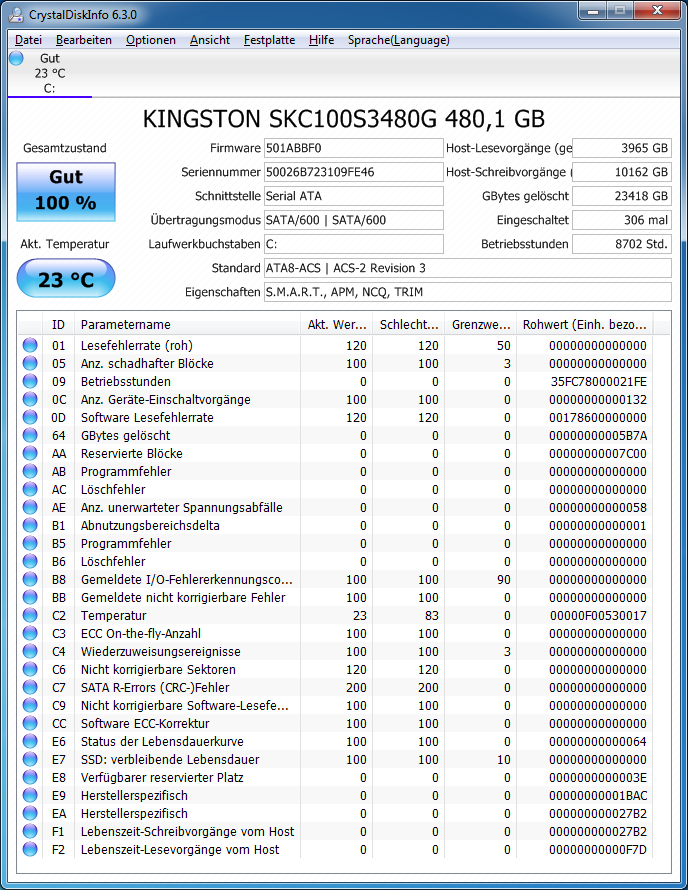Click the Laufwerkbuchstaben field C:
Viewport: 691px width, 890px height.
353,244
